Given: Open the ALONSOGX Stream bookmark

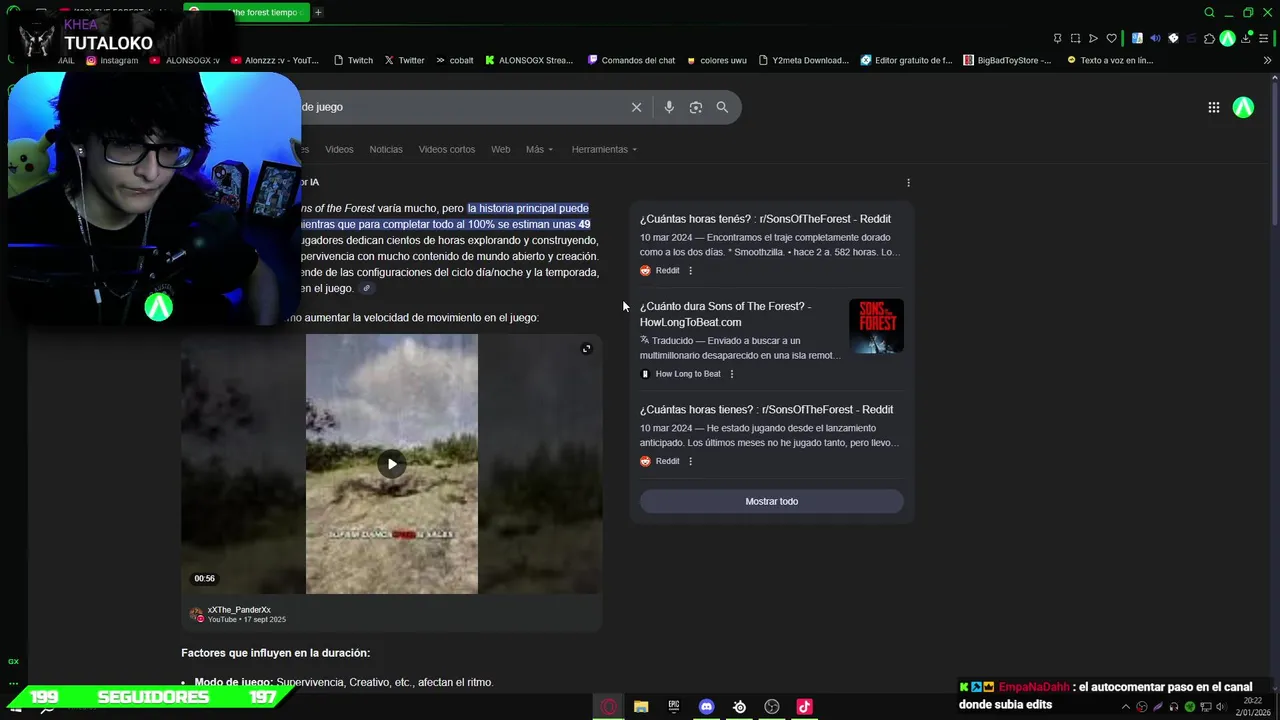Looking at the screenshot, I should (529, 60).
